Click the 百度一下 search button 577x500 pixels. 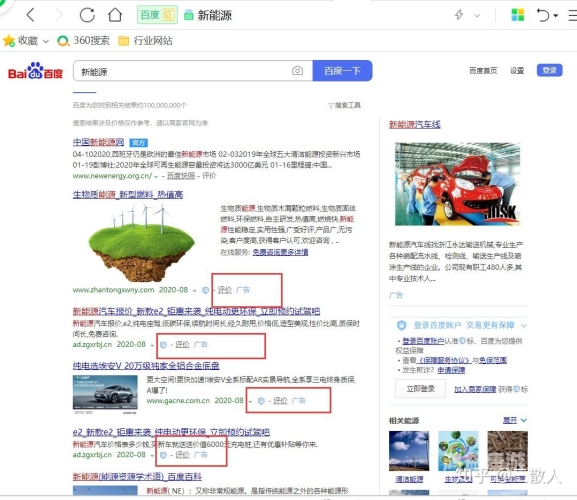342,71
